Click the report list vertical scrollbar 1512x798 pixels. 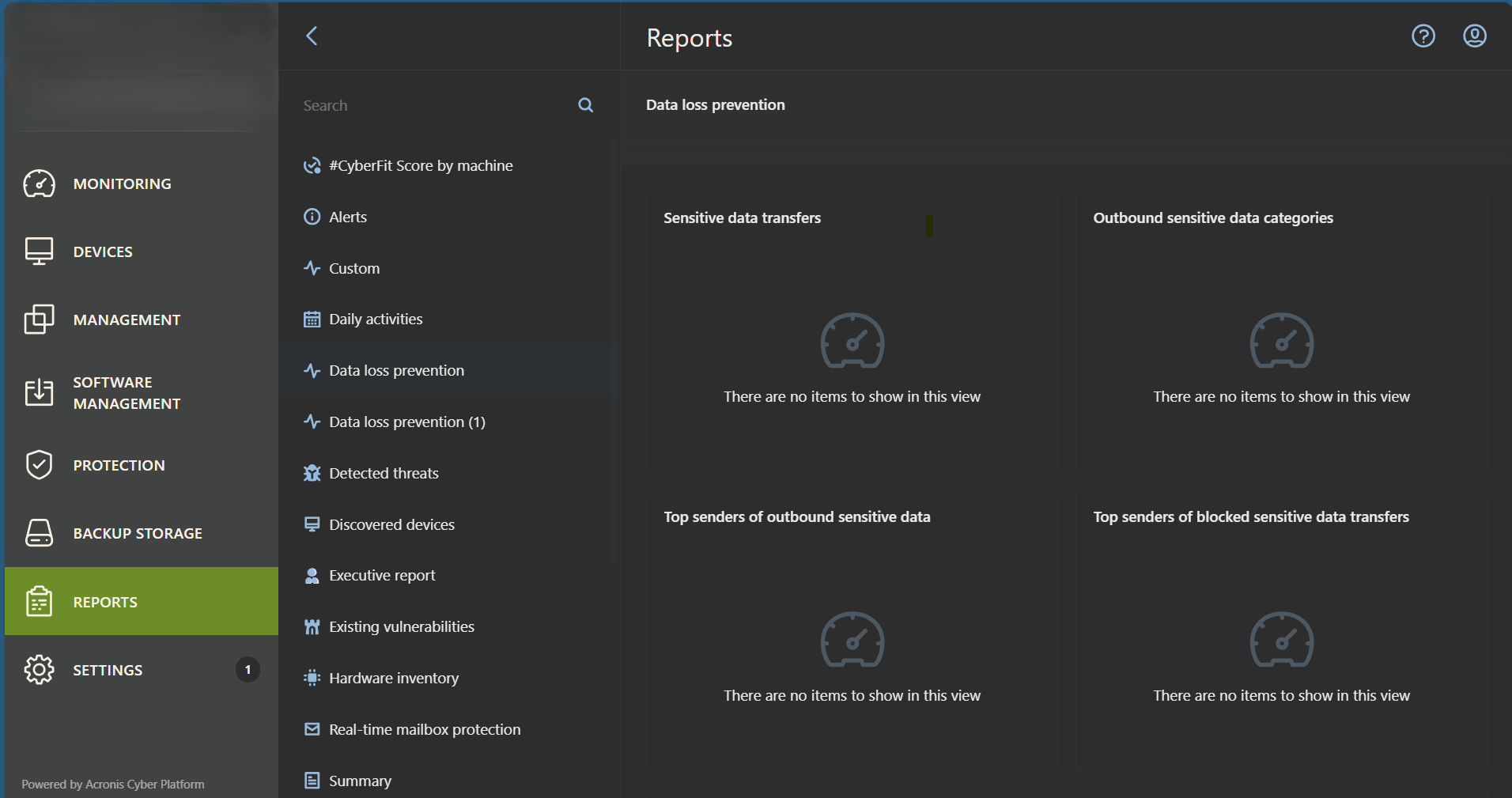tap(614, 352)
